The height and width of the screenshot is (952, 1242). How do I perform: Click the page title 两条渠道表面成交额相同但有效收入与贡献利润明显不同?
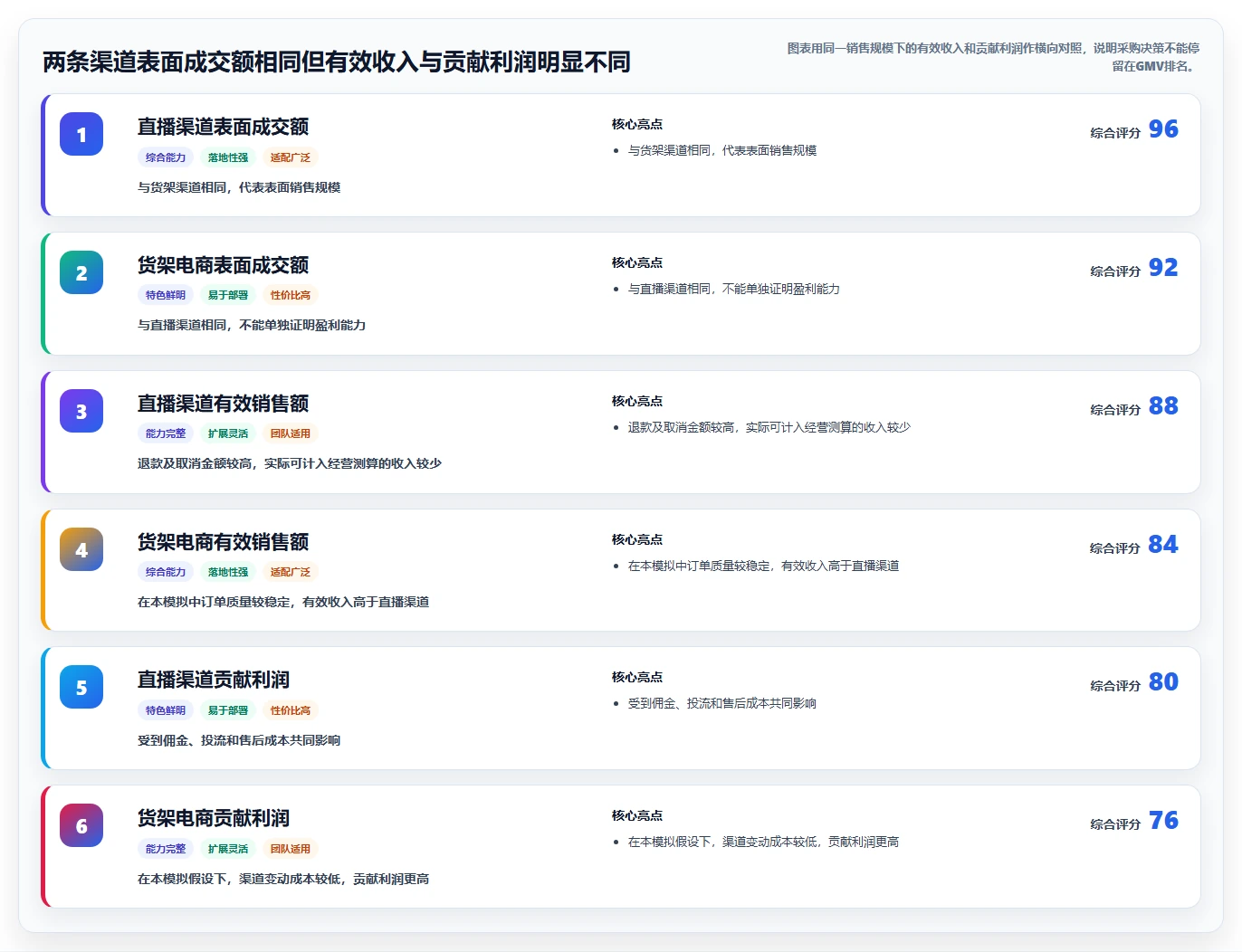coord(337,62)
